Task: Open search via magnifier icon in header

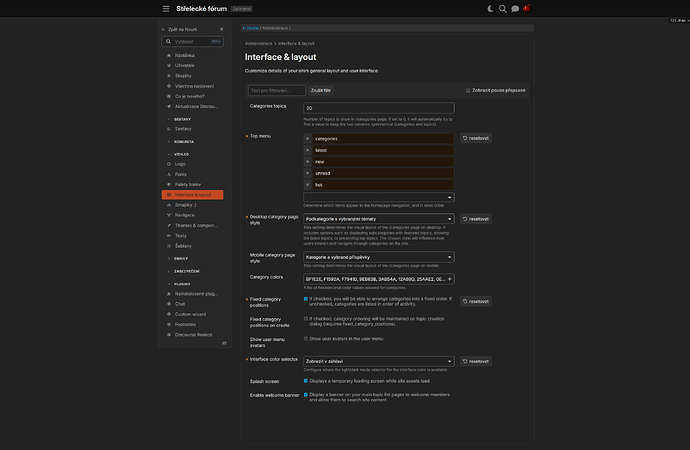Action: point(503,9)
